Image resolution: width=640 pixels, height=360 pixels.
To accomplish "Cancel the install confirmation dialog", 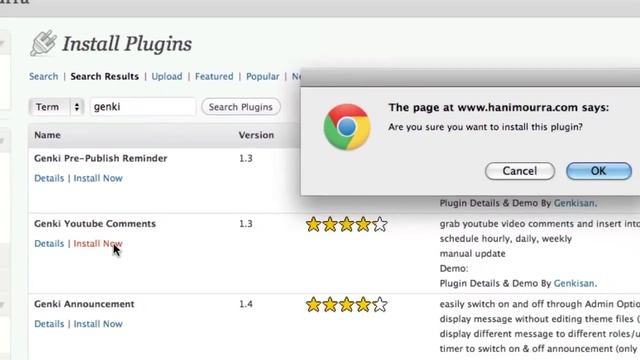I will [x=520, y=171].
